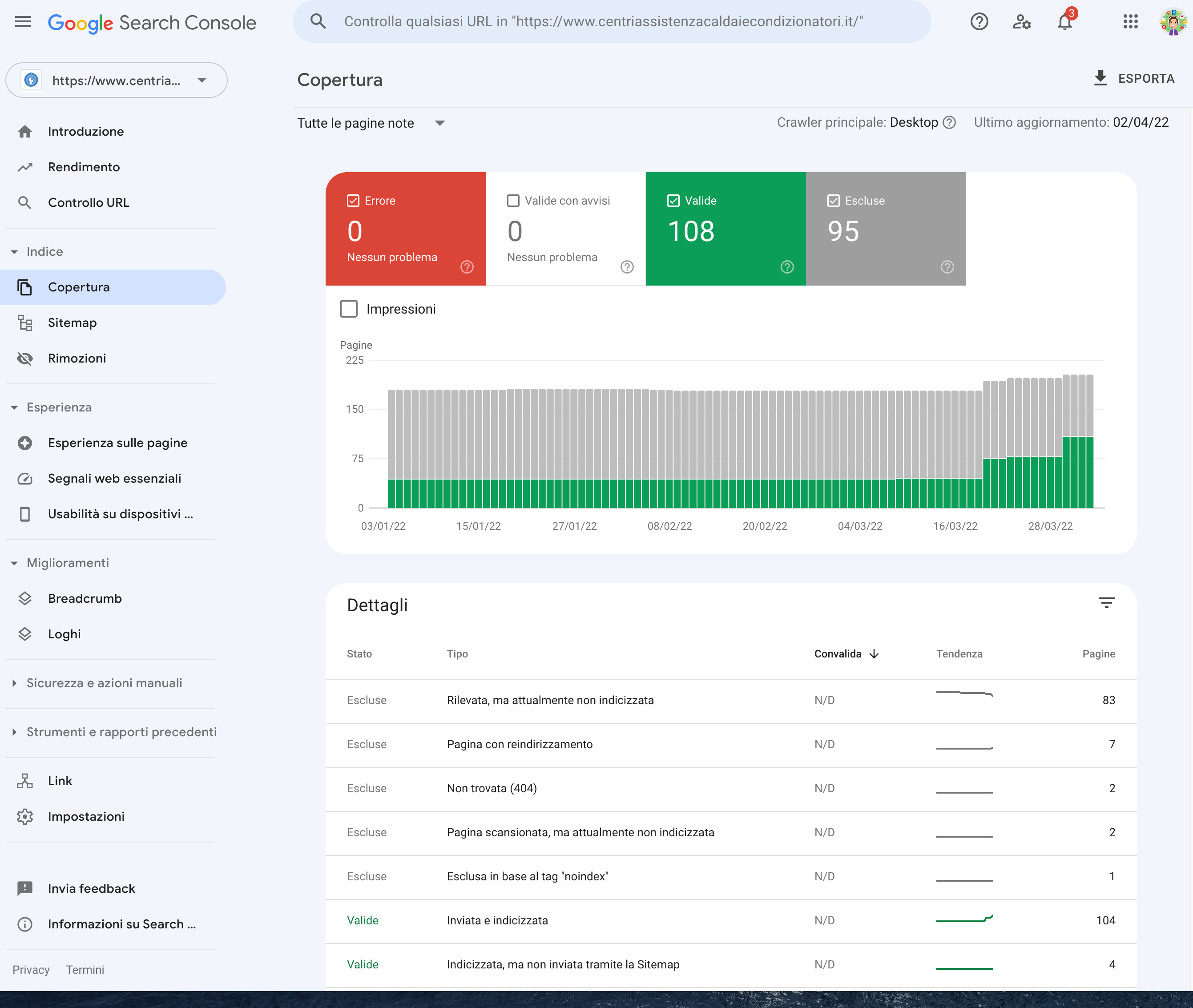The width and height of the screenshot is (1193, 1008).
Task: Uncheck the Valide checkbox
Action: pyautogui.click(x=673, y=201)
